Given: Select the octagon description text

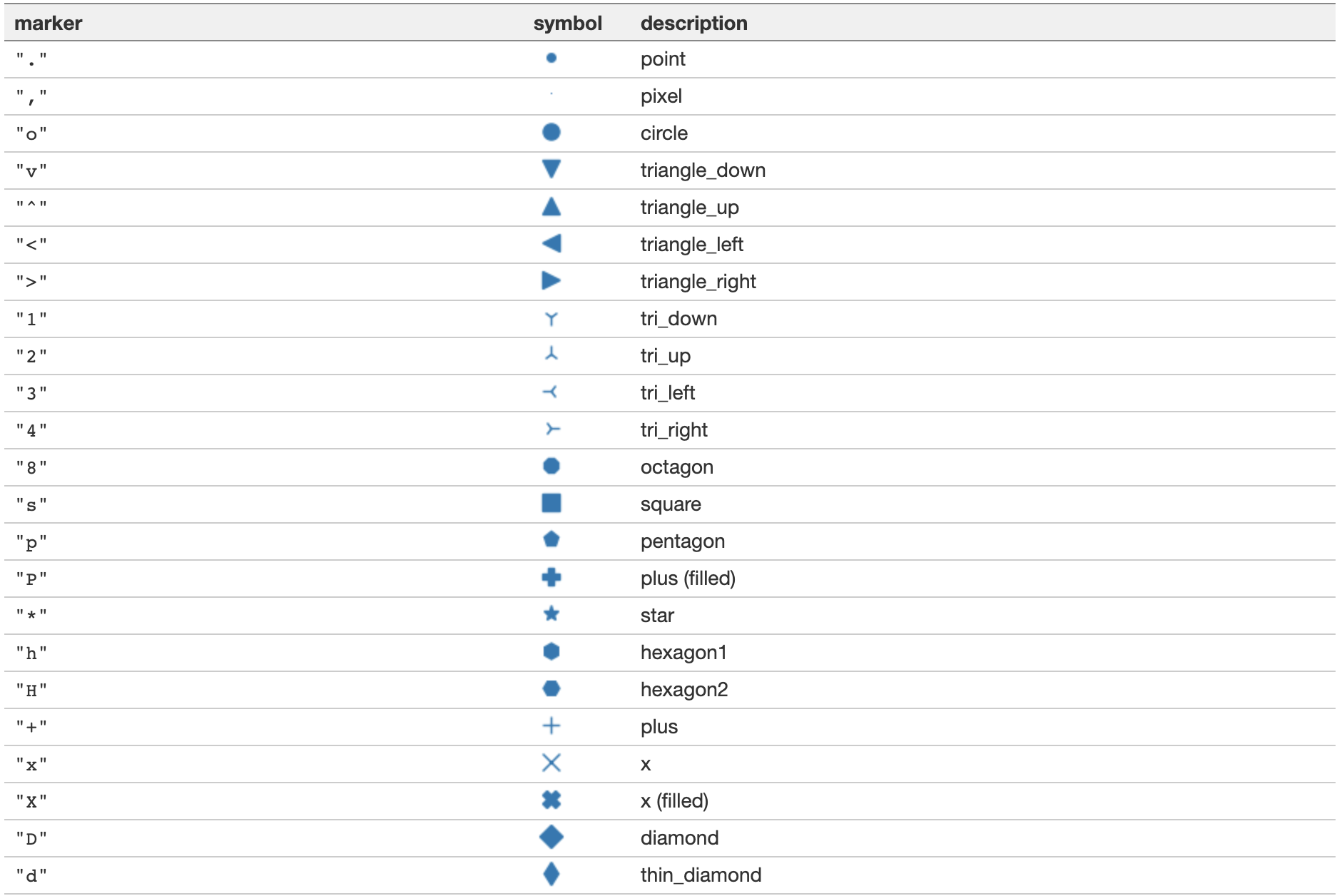Looking at the screenshot, I should pyautogui.click(x=677, y=467).
